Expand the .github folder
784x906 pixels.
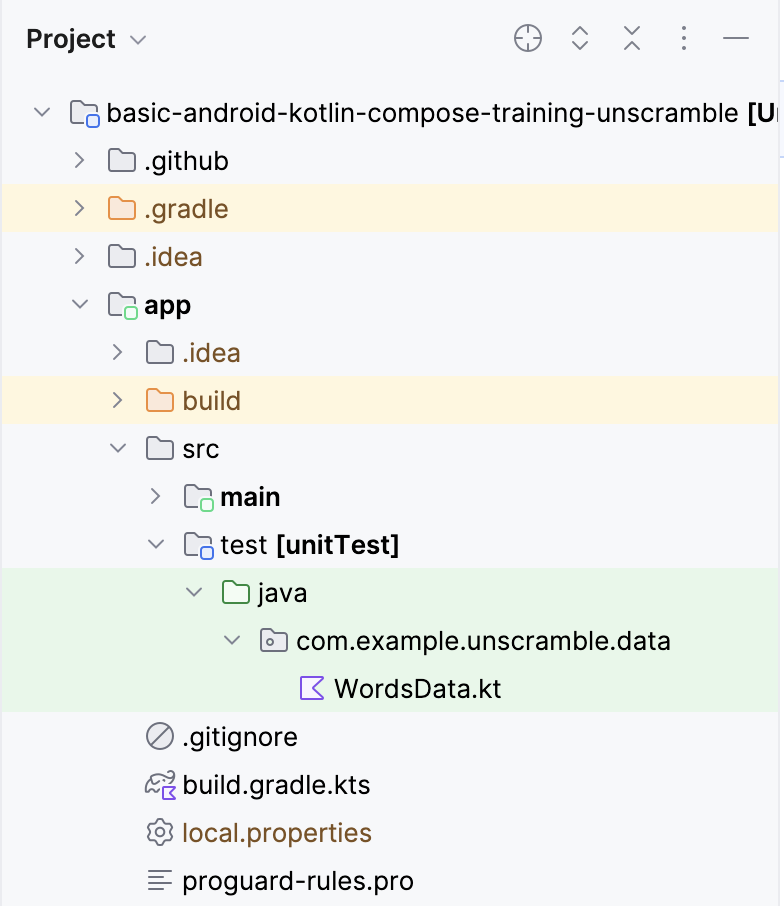(79, 160)
